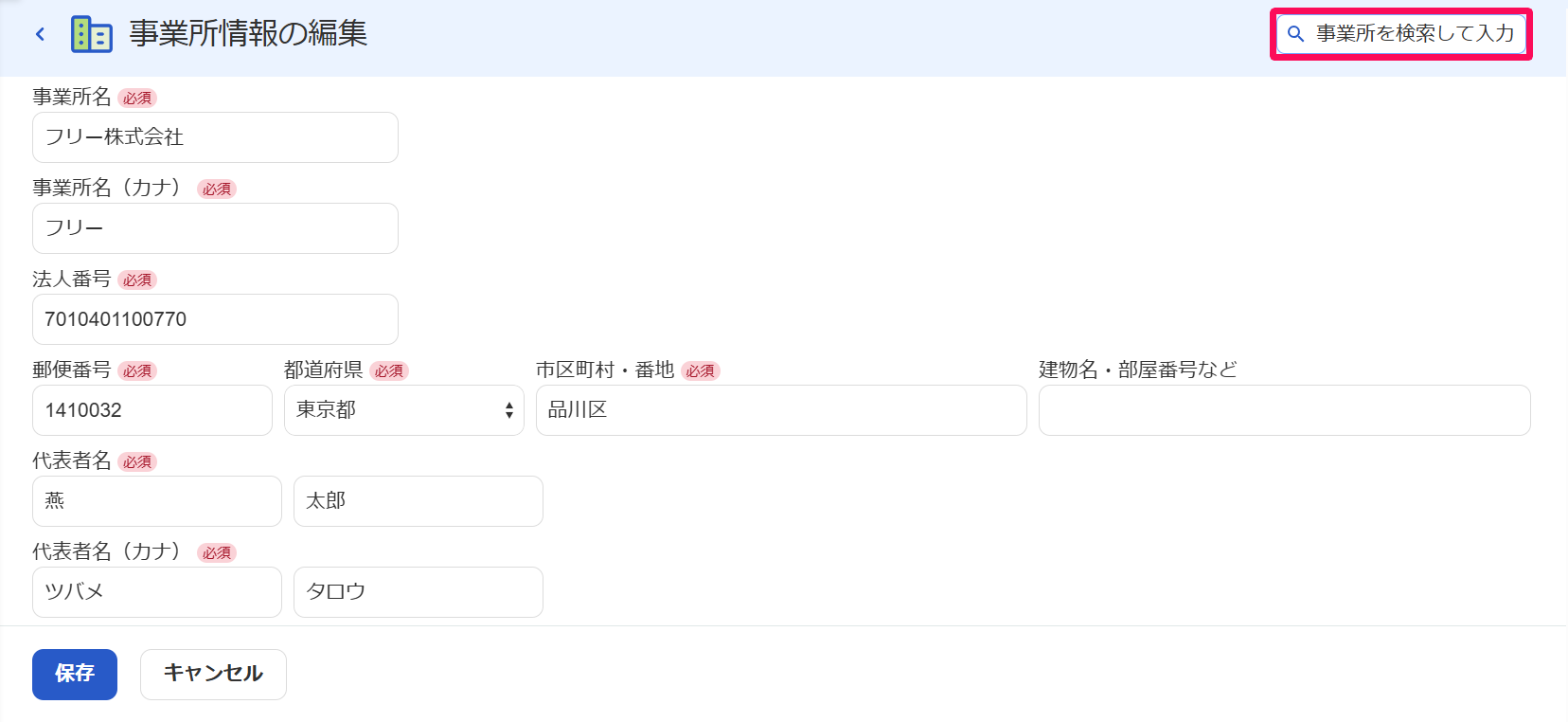Click the 法人番号 label text
1568x722 pixels.
pyautogui.click(x=72, y=279)
